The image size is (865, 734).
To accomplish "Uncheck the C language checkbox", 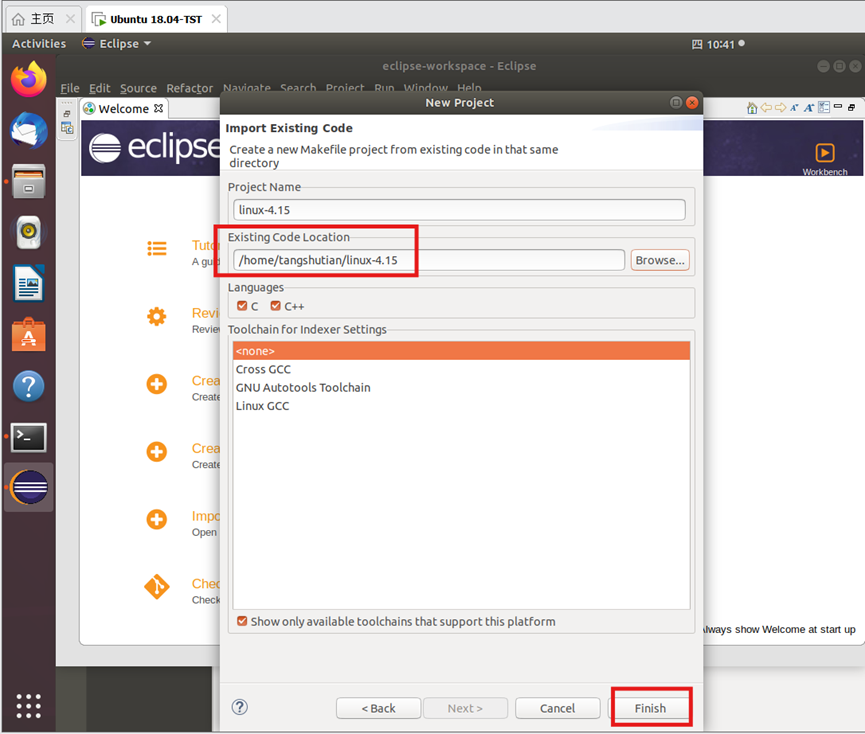I will [241, 306].
